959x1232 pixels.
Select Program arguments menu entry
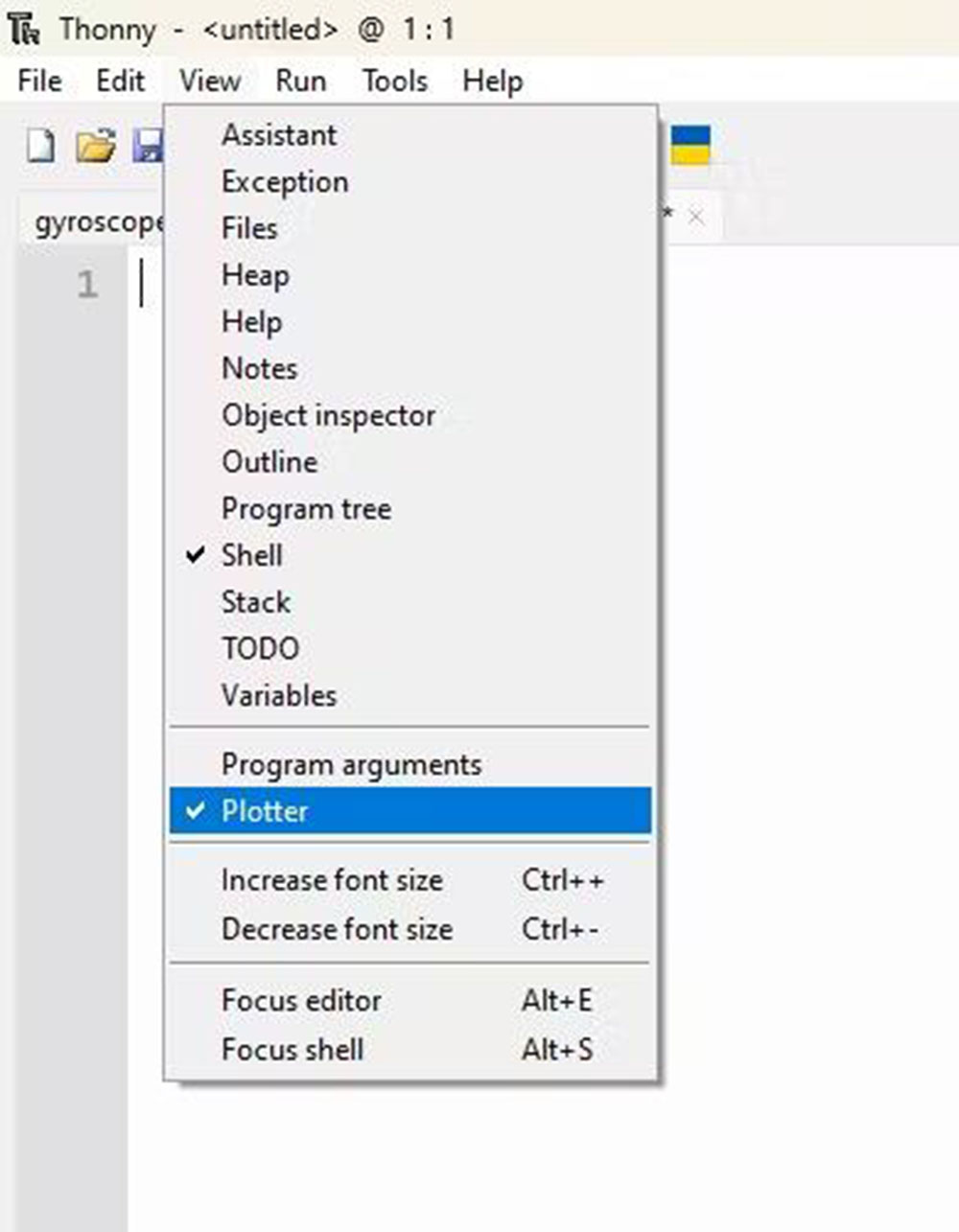[x=351, y=764]
